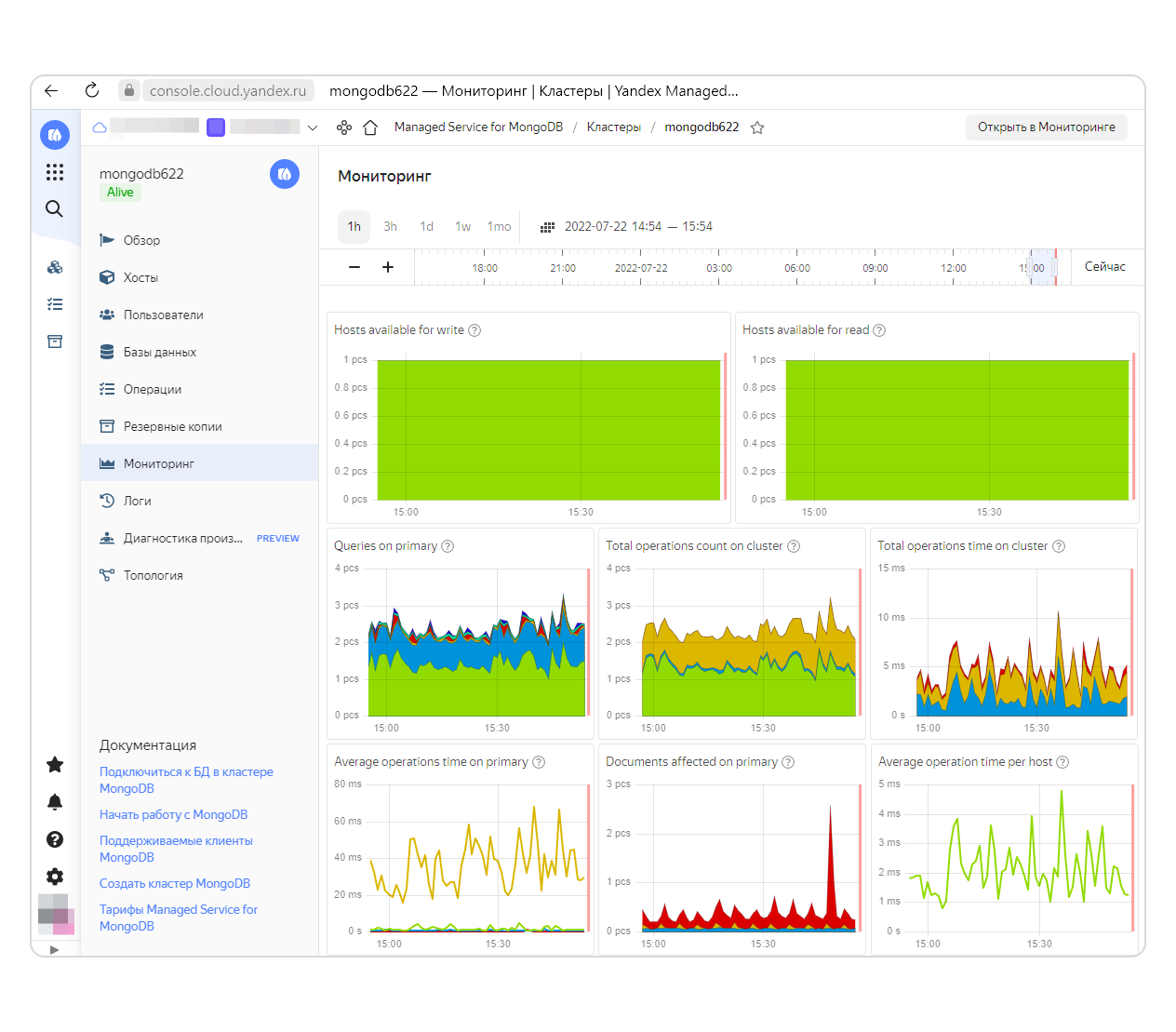Add mongodb622 to favorites with the star
The height and width of the screenshot is (1032, 1176).
tap(757, 127)
